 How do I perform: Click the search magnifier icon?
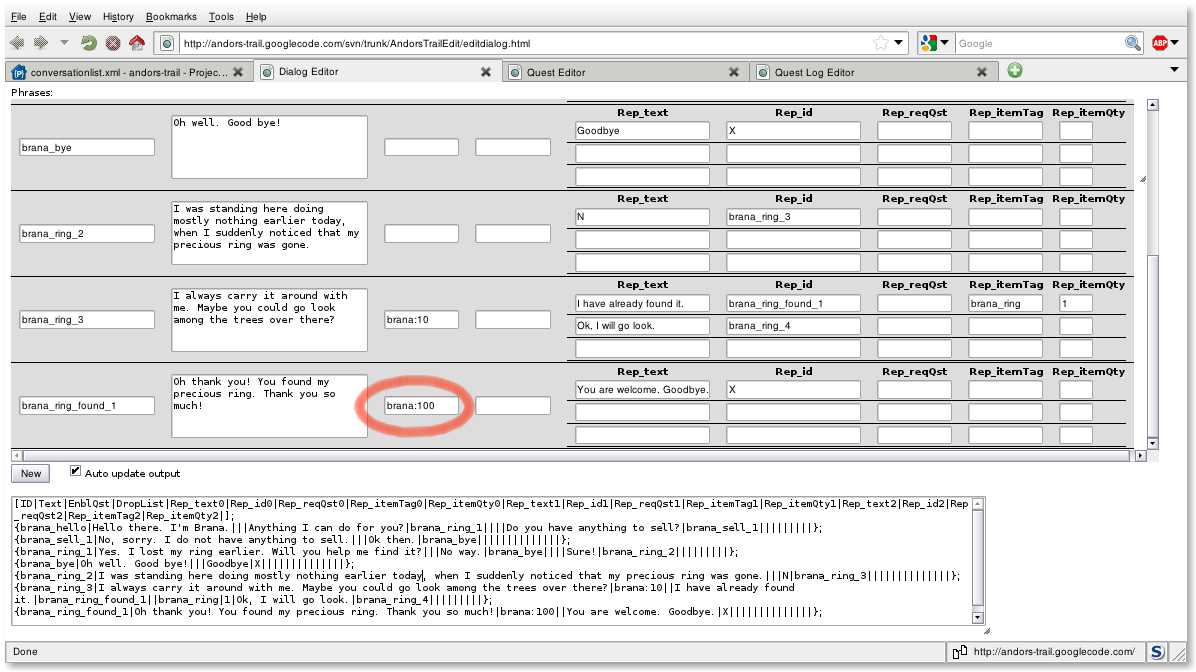click(x=1132, y=43)
